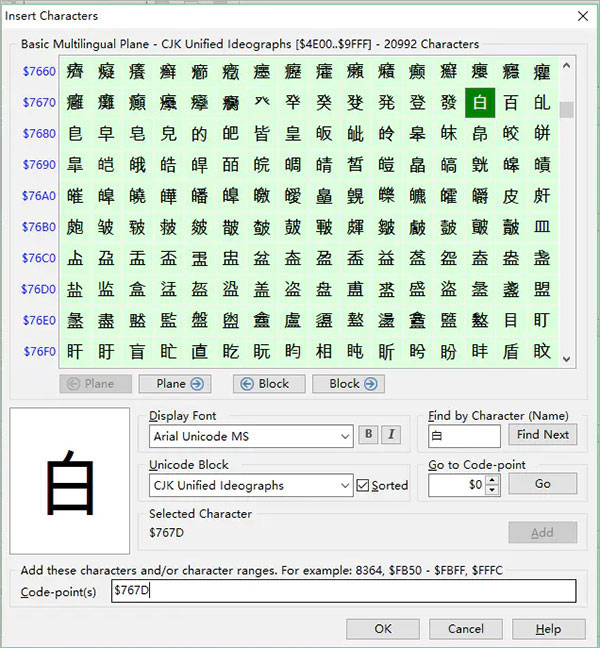Jump to next Block

349,384
